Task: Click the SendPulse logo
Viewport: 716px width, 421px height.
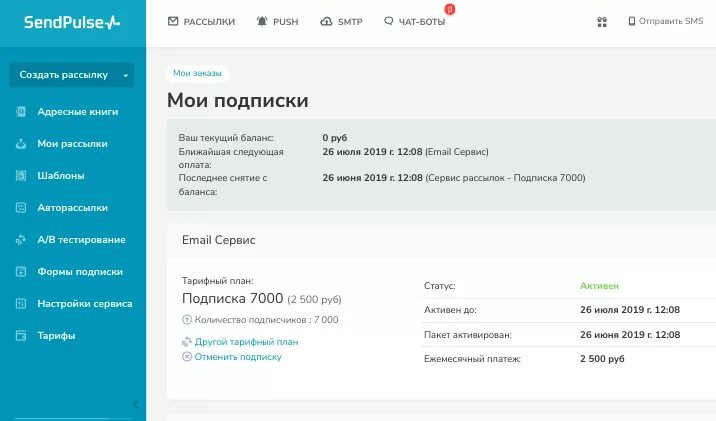Action: [x=72, y=22]
